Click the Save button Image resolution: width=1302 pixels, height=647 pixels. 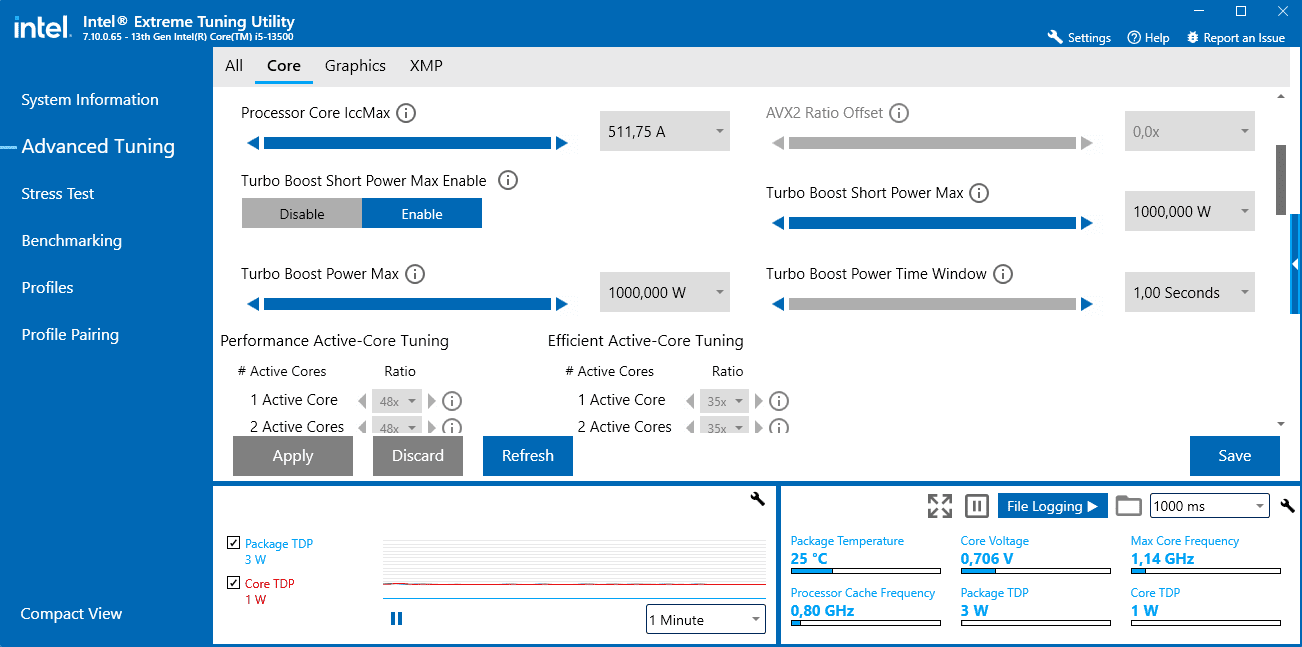point(1235,456)
